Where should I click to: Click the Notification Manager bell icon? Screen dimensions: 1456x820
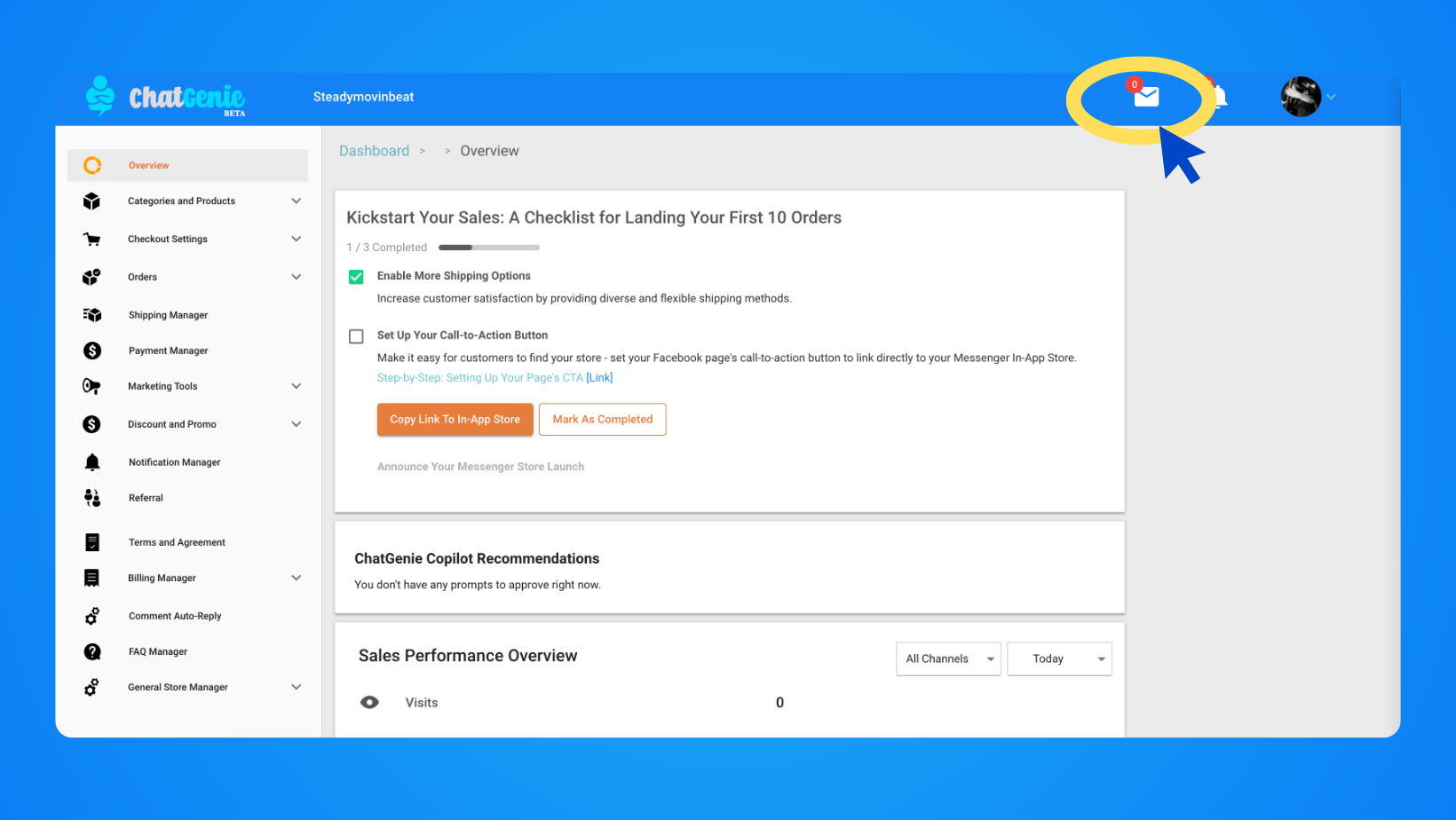click(x=92, y=462)
